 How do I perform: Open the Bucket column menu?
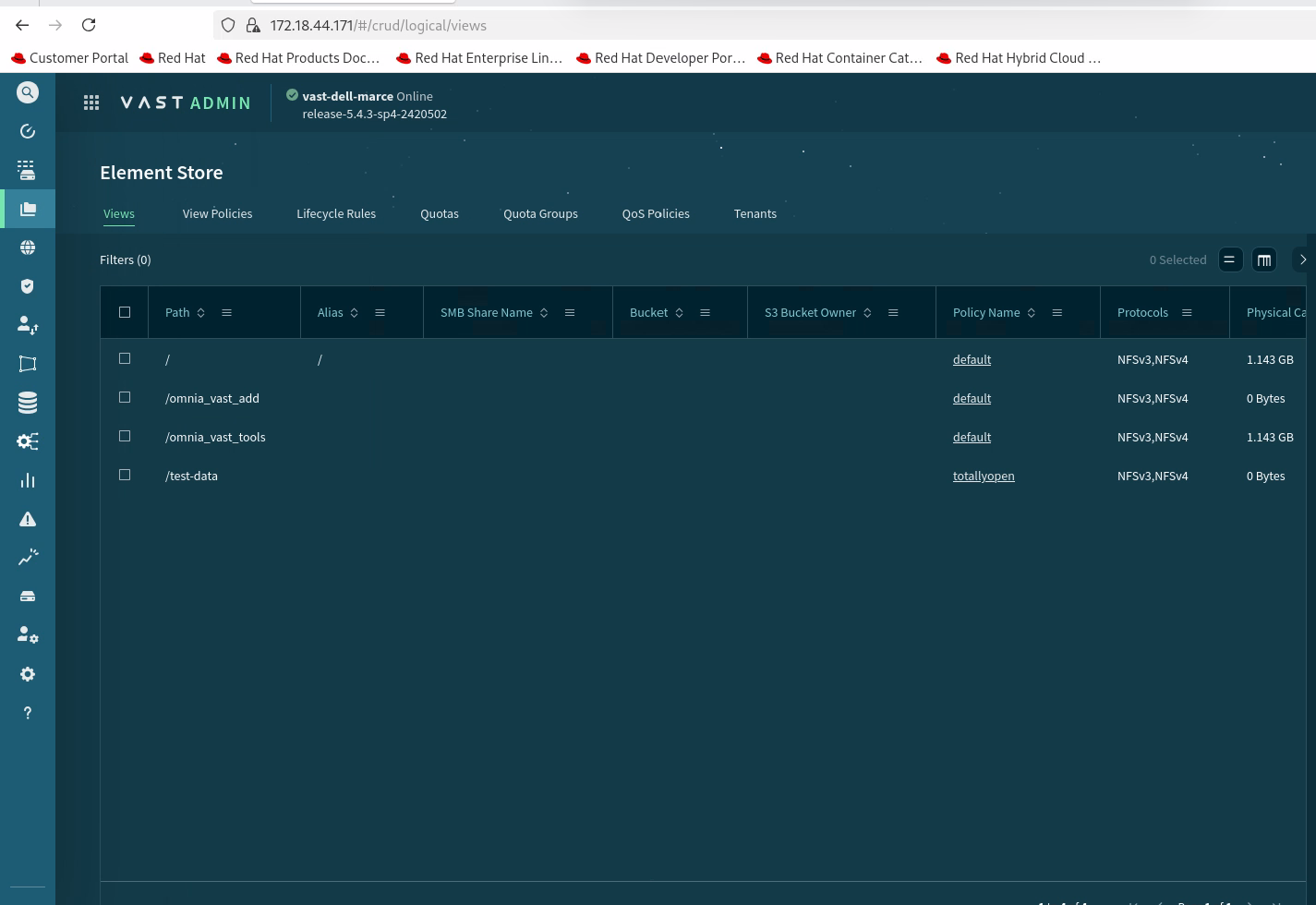[705, 313]
